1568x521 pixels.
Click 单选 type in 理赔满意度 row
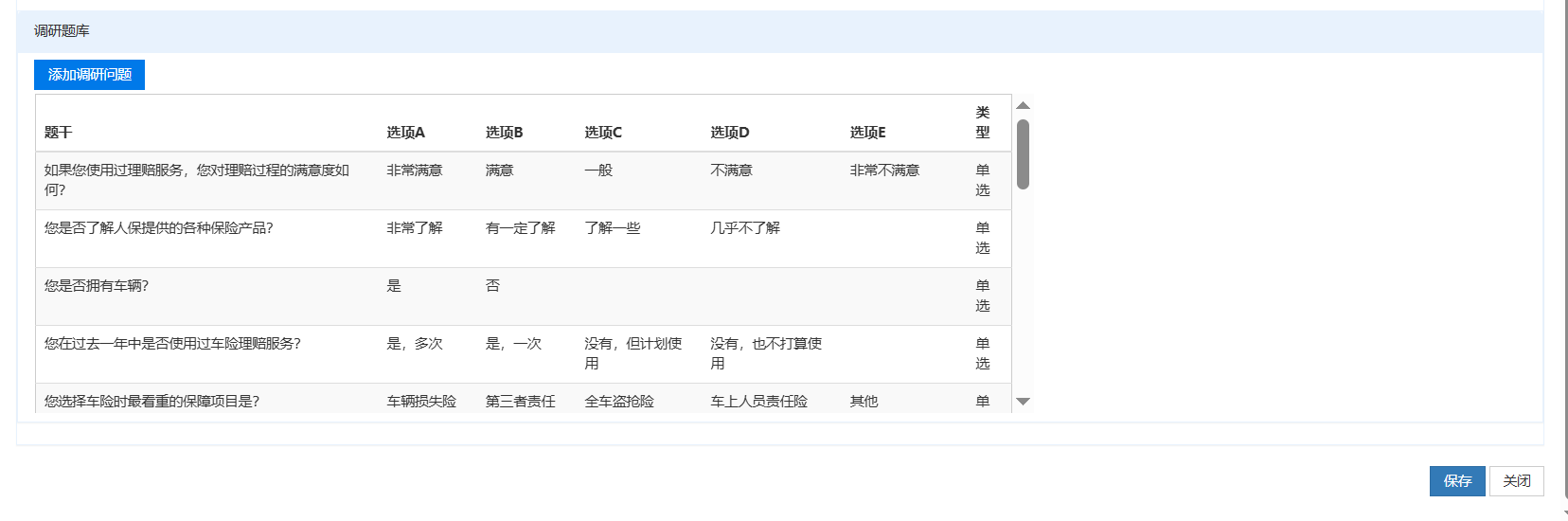[983, 180]
